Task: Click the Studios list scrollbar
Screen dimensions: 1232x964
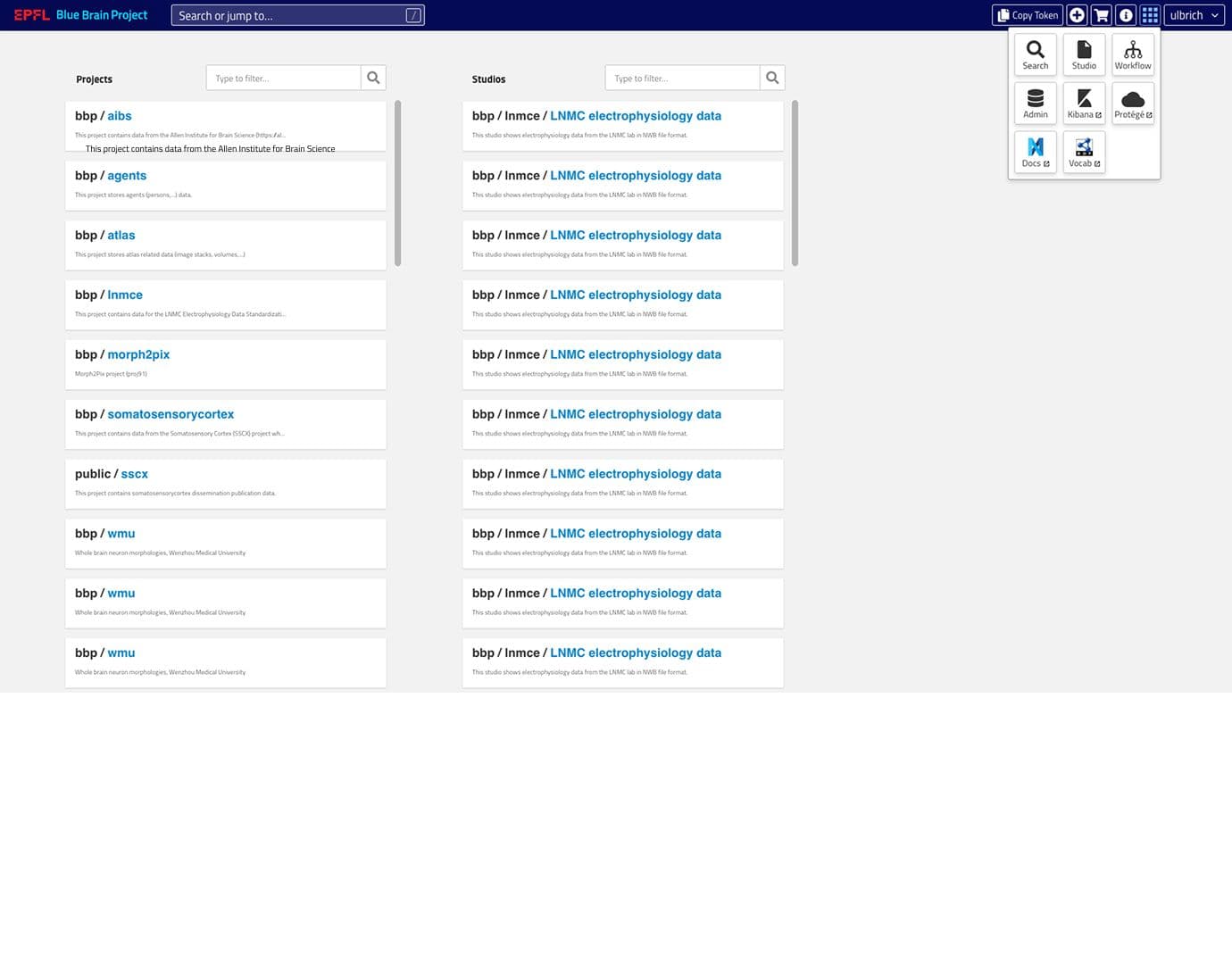Action: 795,183
